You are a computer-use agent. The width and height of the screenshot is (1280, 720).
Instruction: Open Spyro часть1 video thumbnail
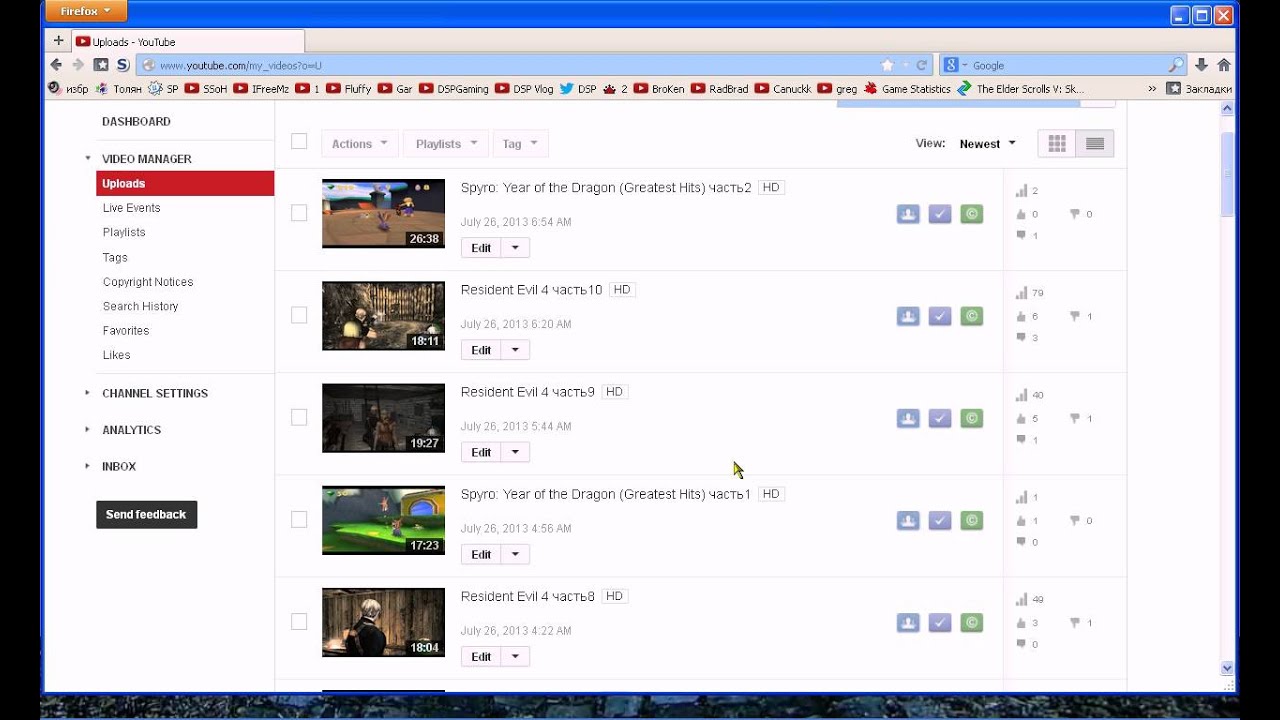coord(383,520)
